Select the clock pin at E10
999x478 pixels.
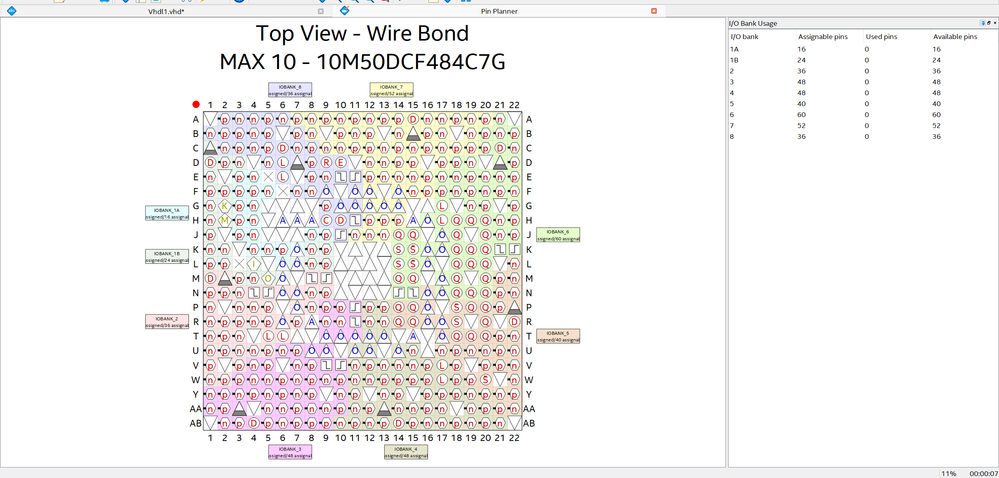[340, 177]
